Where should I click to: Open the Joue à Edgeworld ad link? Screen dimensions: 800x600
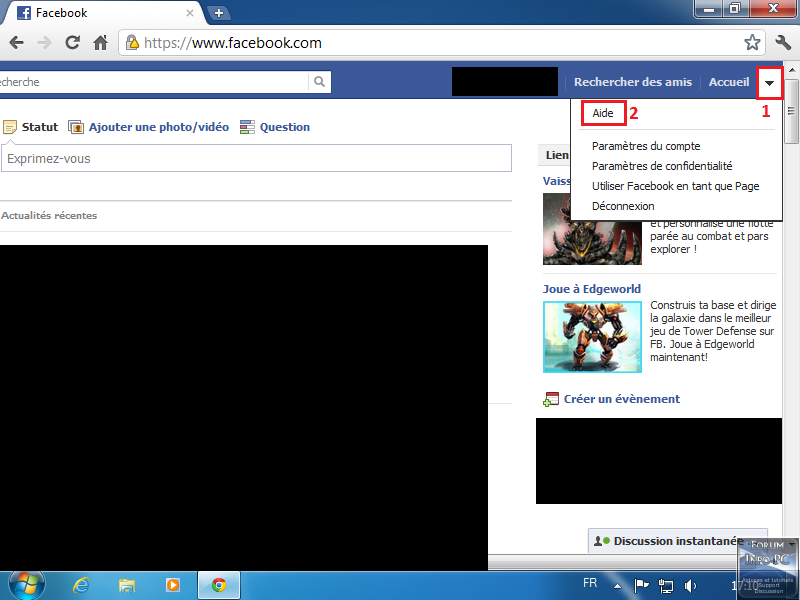tap(591, 289)
